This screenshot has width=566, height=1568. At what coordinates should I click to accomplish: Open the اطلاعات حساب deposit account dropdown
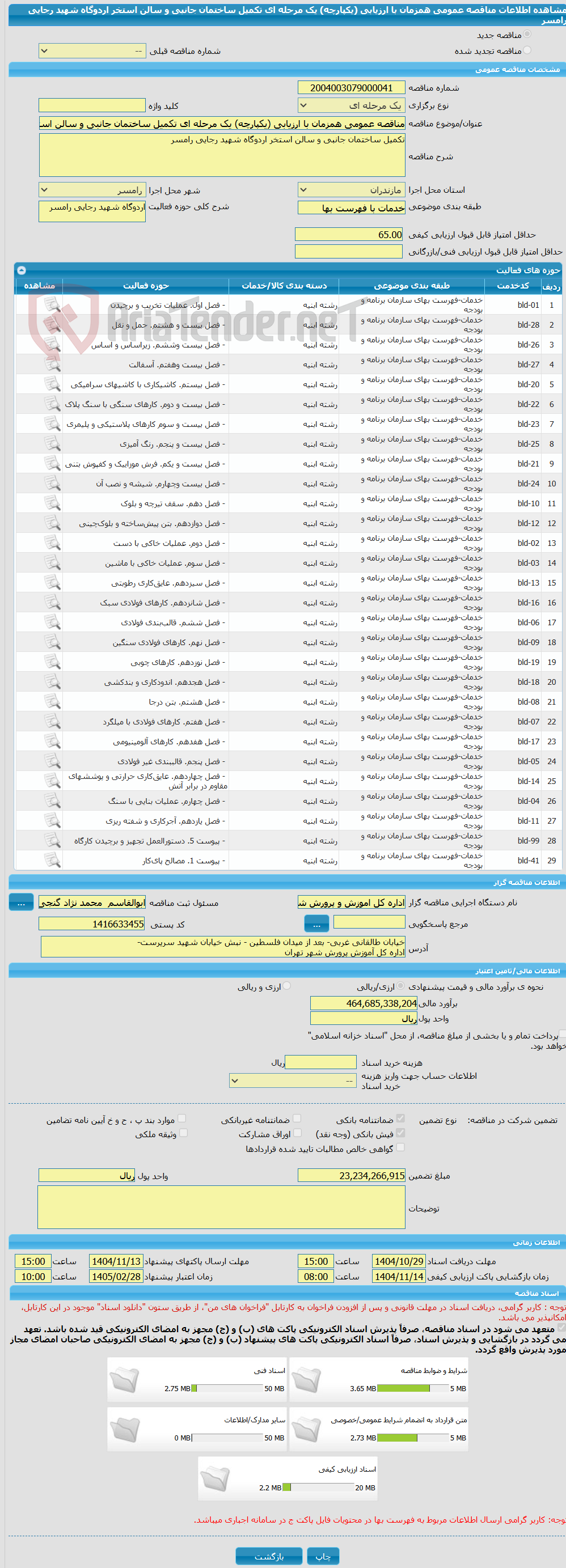[x=293, y=1081]
